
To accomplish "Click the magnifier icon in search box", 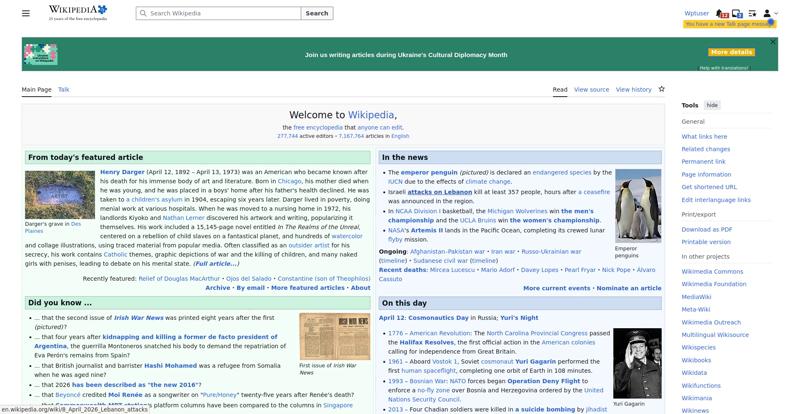I will [x=143, y=13].
